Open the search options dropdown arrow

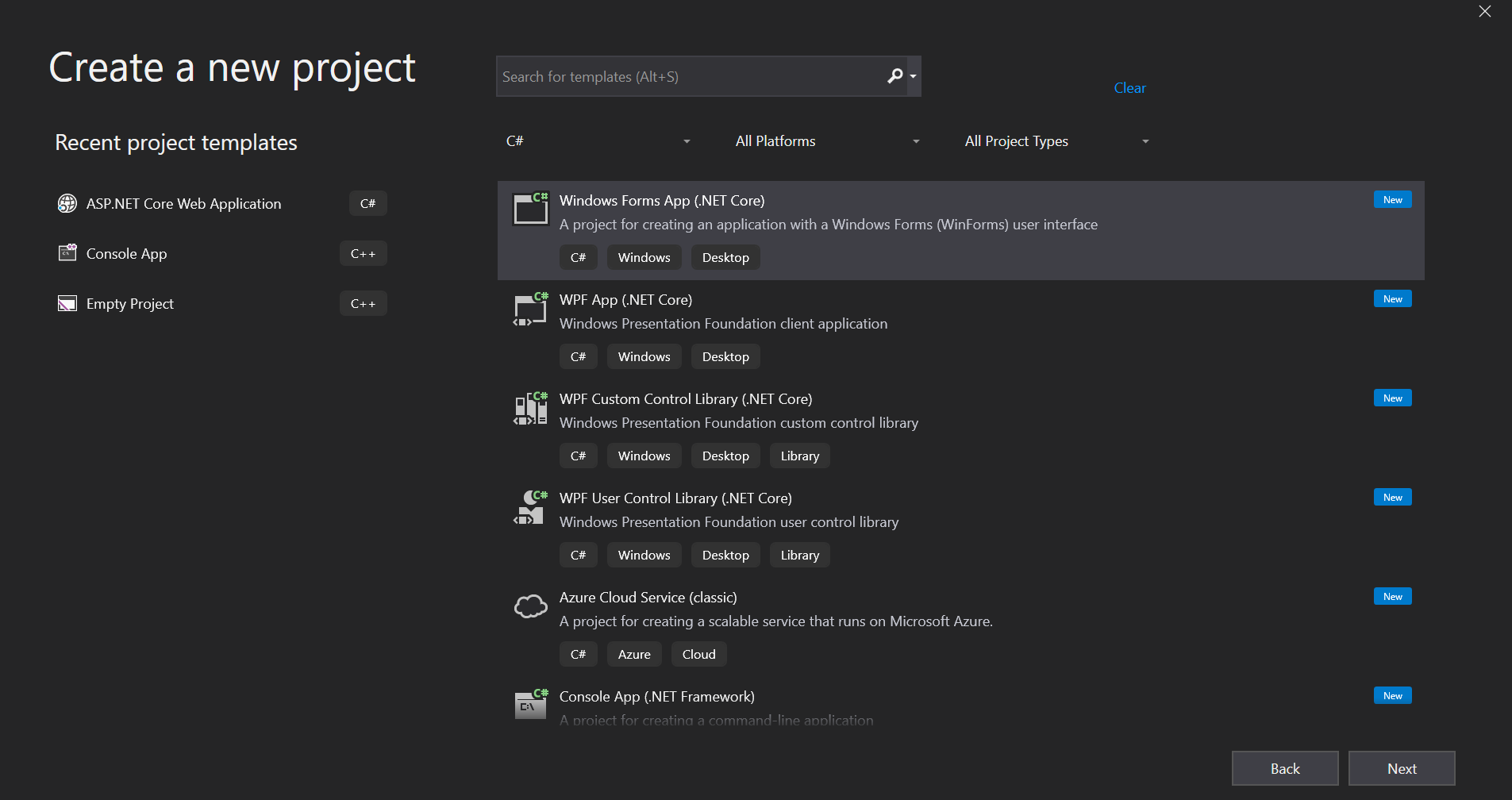(914, 76)
